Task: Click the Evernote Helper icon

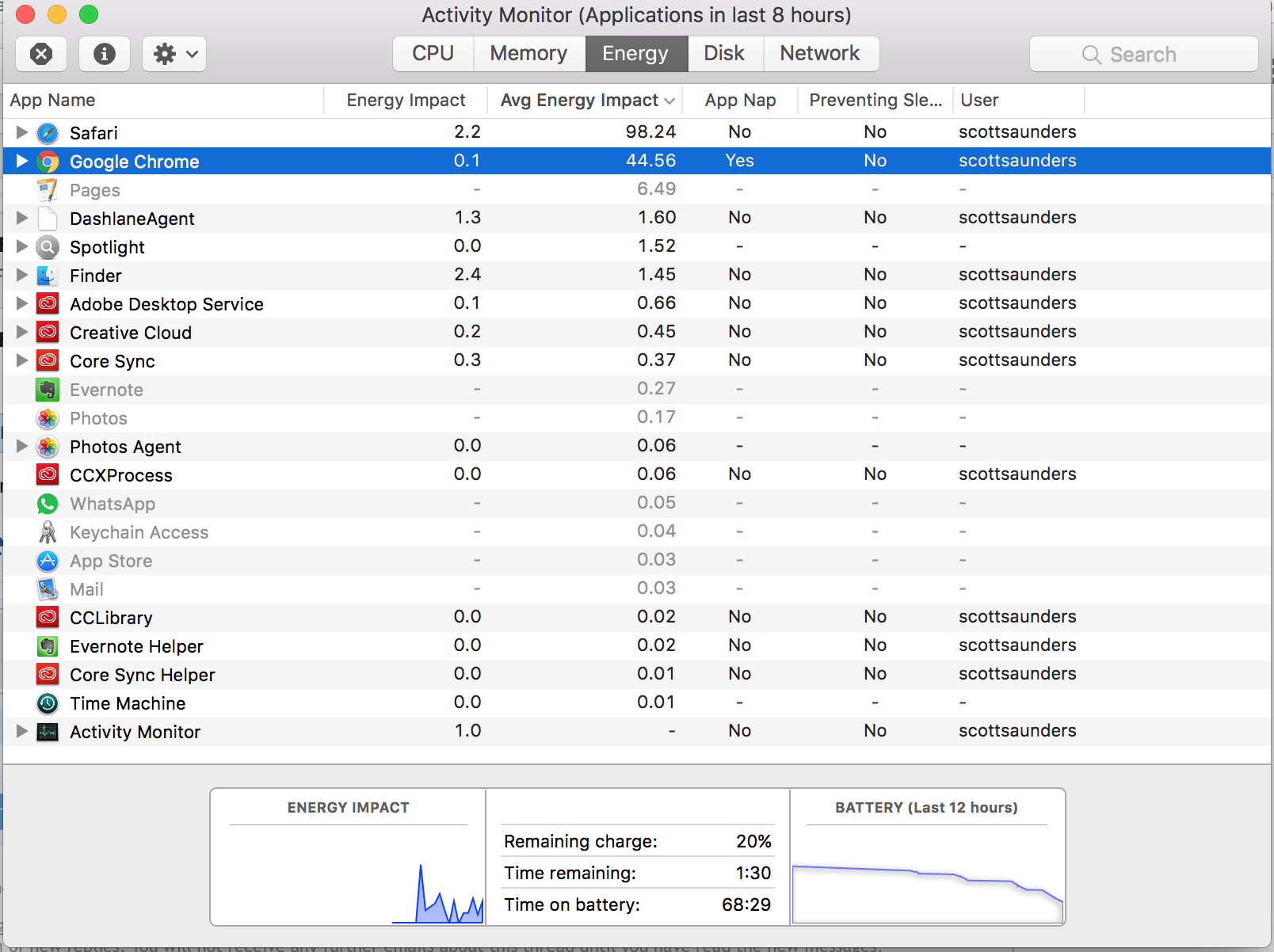Action: click(48, 646)
